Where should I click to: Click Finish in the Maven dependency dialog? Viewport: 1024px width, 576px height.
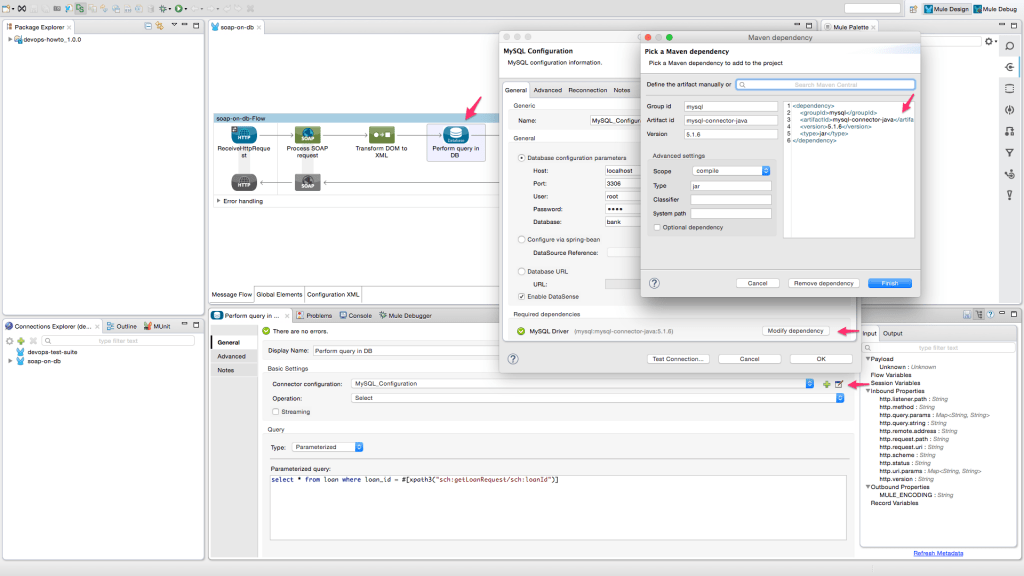(889, 283)
